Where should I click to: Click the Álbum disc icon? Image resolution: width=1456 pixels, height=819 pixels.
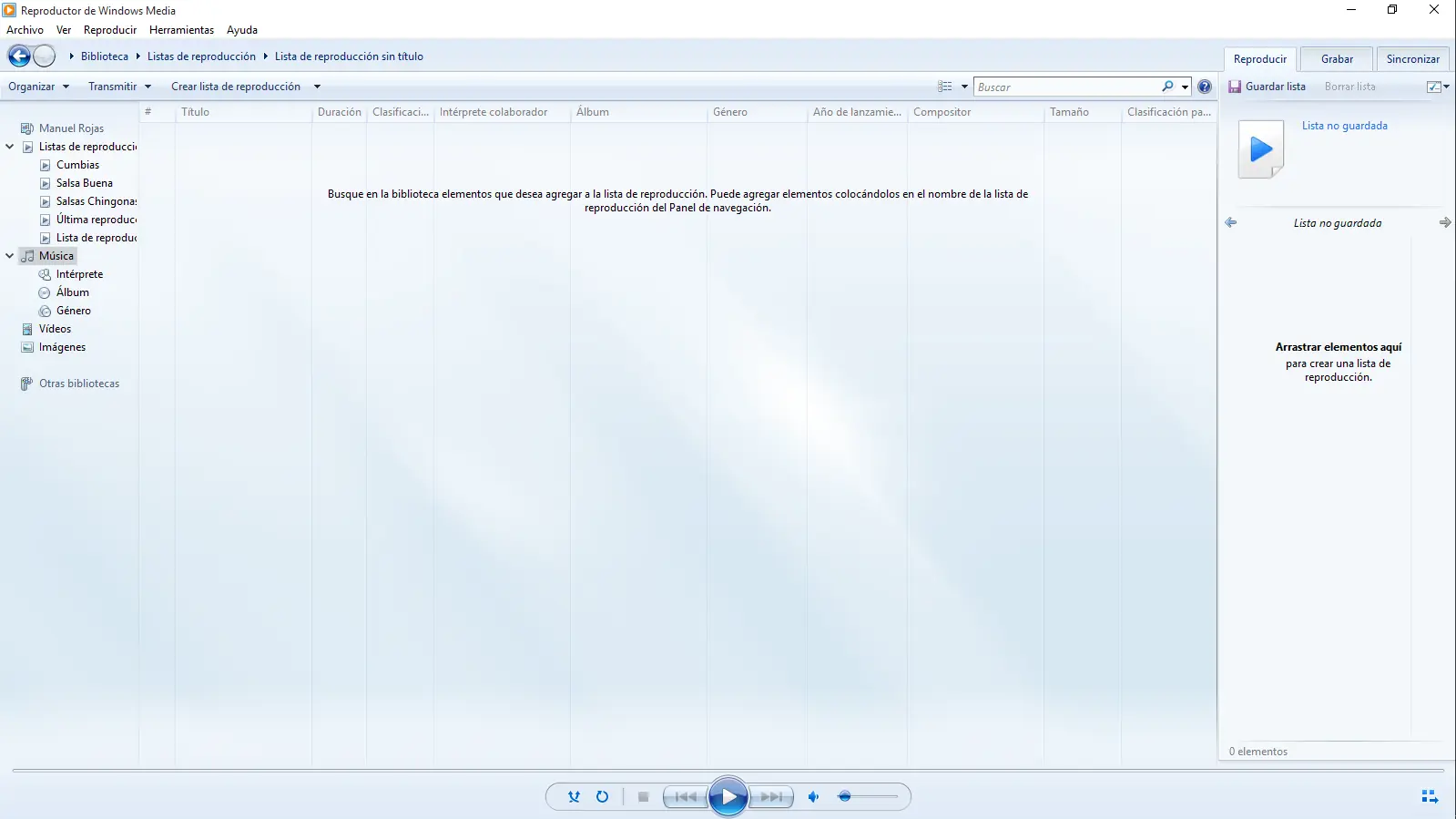[45, 292]
